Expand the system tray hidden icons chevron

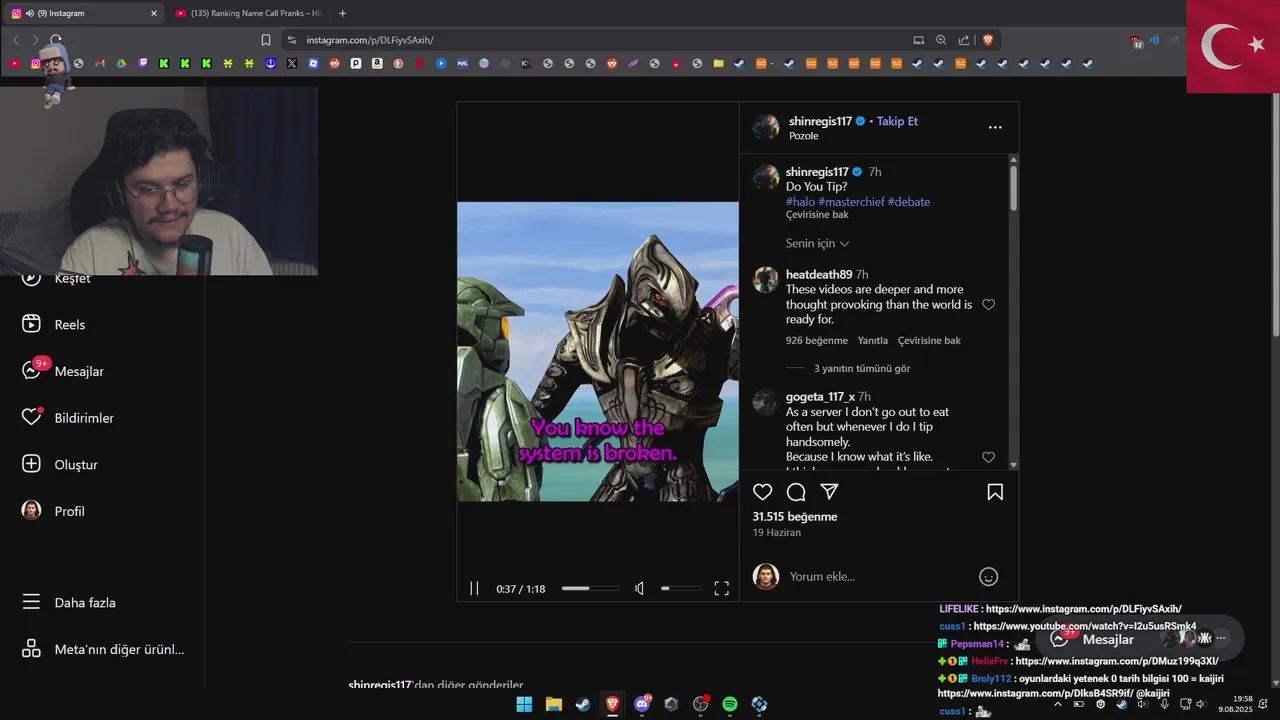tap(1058, 704)
